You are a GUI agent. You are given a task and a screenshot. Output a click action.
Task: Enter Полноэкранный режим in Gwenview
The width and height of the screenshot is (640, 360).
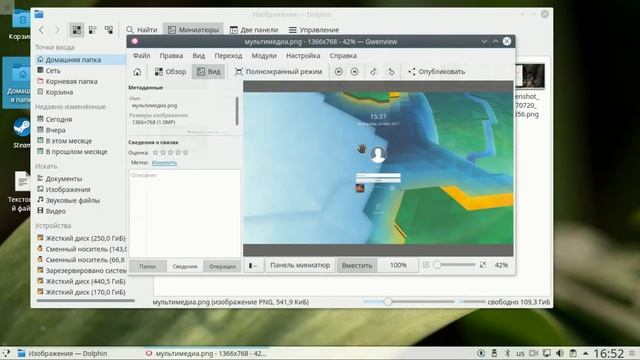[x=278, y=72]
